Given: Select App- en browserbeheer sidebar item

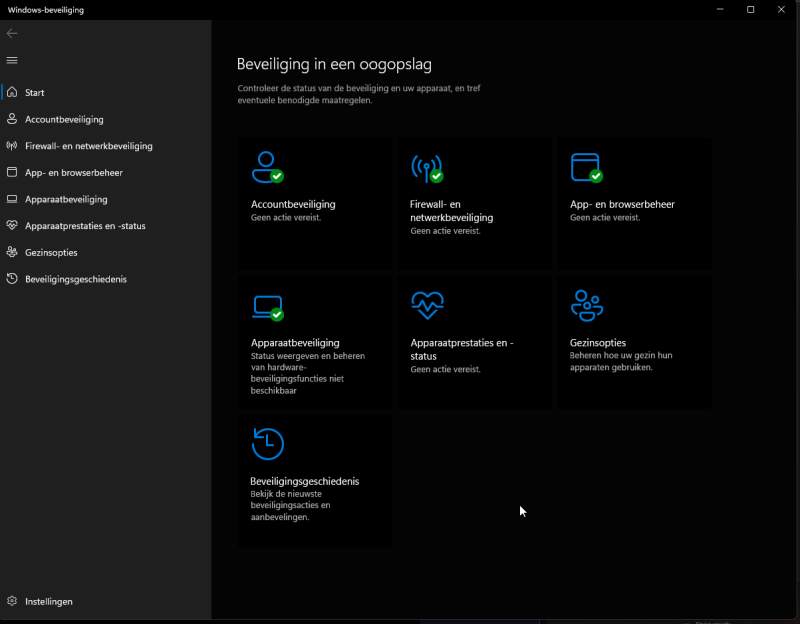Looking at the screenshot, I should 73,172.
